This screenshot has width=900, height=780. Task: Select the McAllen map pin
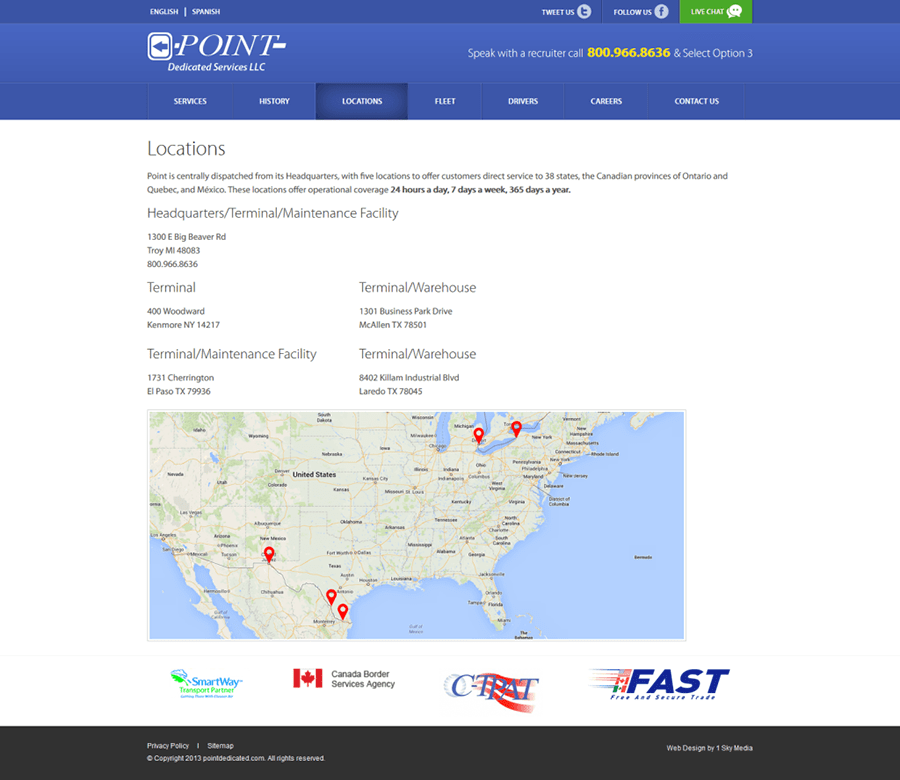342,610
